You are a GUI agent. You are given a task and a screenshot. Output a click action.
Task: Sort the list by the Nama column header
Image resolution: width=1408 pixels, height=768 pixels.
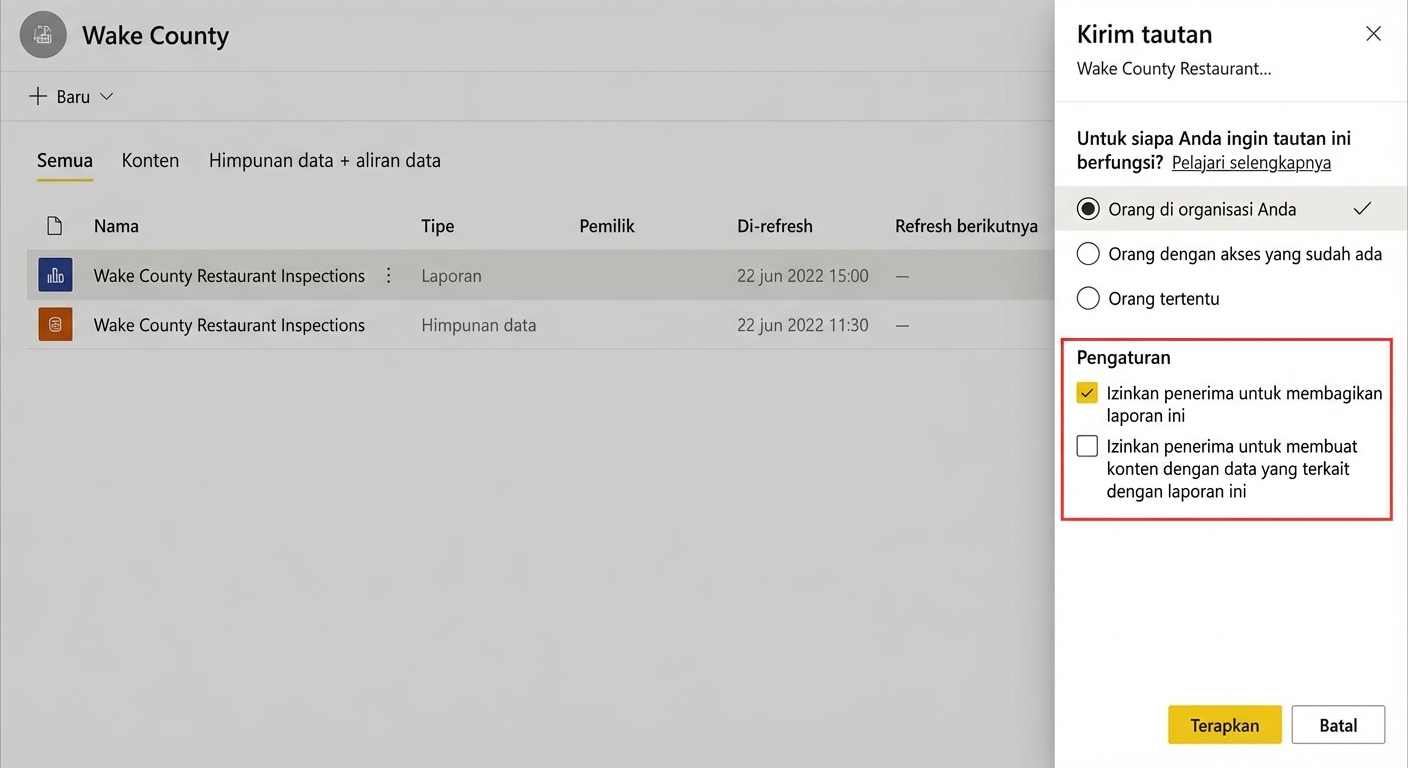point(116,226)
